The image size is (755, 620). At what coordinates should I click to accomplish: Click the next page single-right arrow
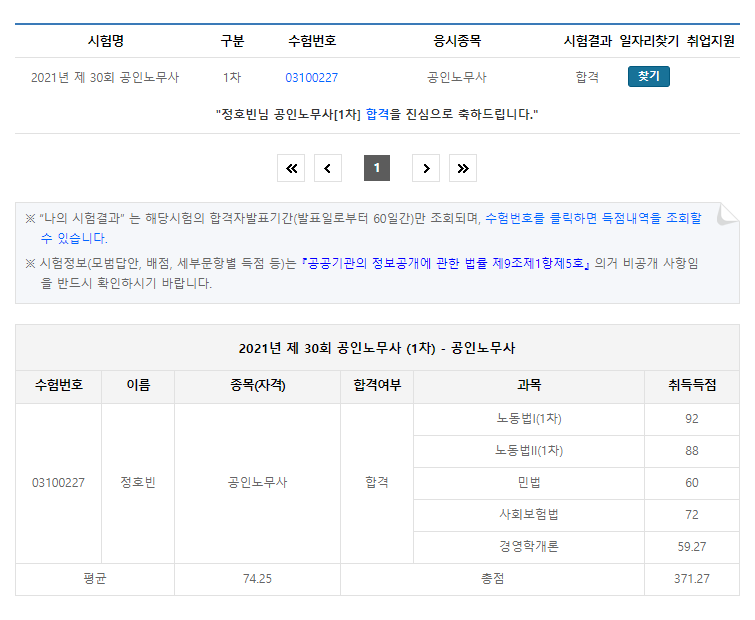tap(426, 168)
